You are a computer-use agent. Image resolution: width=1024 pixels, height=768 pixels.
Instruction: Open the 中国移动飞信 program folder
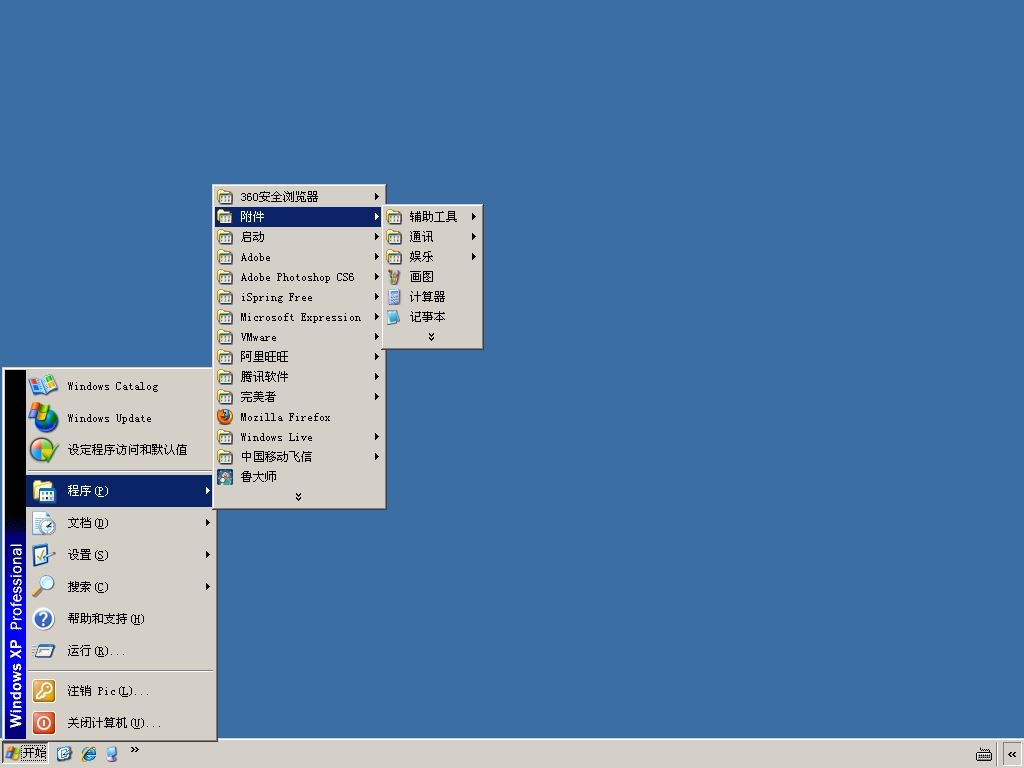tap(298, 456)
